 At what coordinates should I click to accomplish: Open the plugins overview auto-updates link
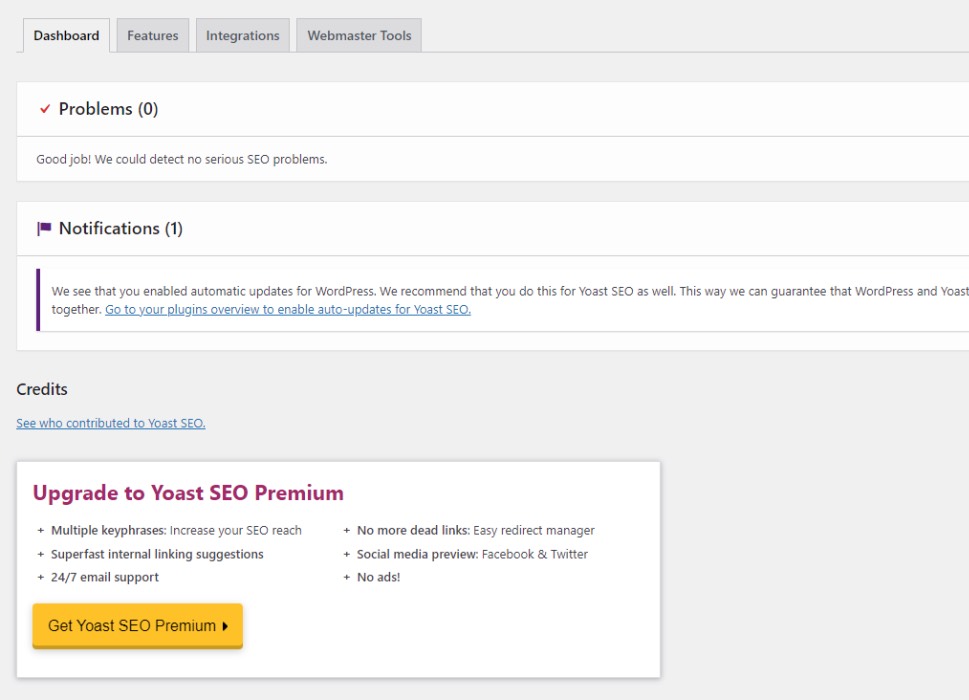[x=287, y=309]
